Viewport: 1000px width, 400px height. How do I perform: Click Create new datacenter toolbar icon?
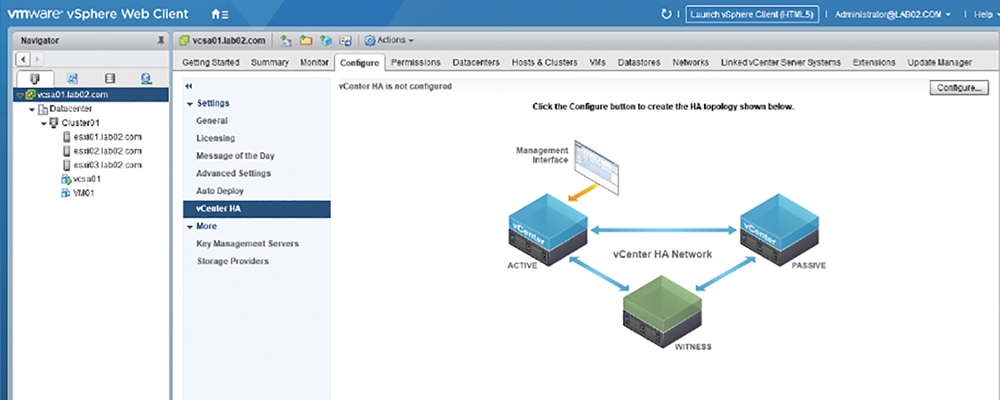[x=286, y=40]
